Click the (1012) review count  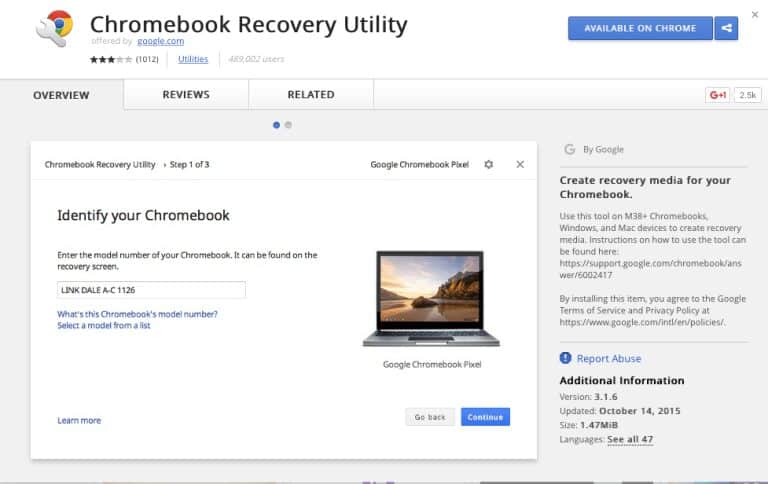coord(147,59)
